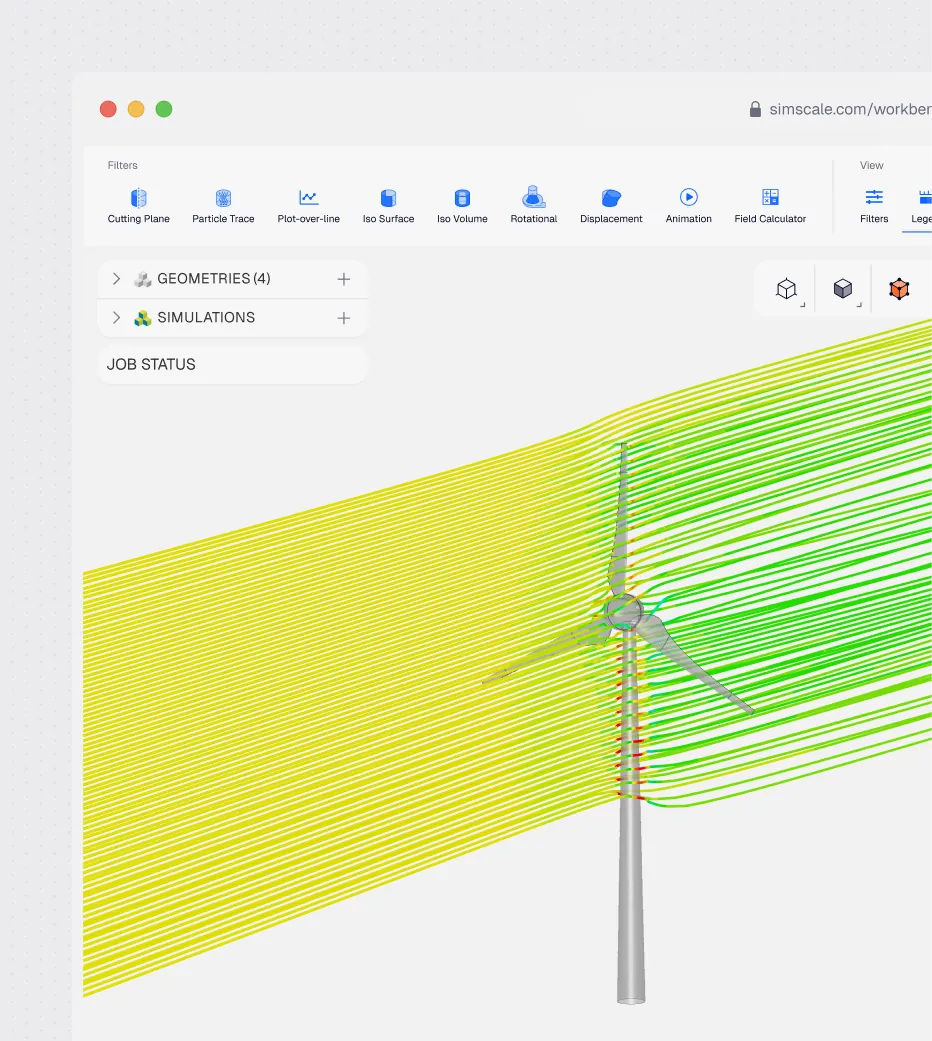Close the window with red button
Image resolution: width=932 pixels, height=1041 pixels.
click(x=108, y=109)
